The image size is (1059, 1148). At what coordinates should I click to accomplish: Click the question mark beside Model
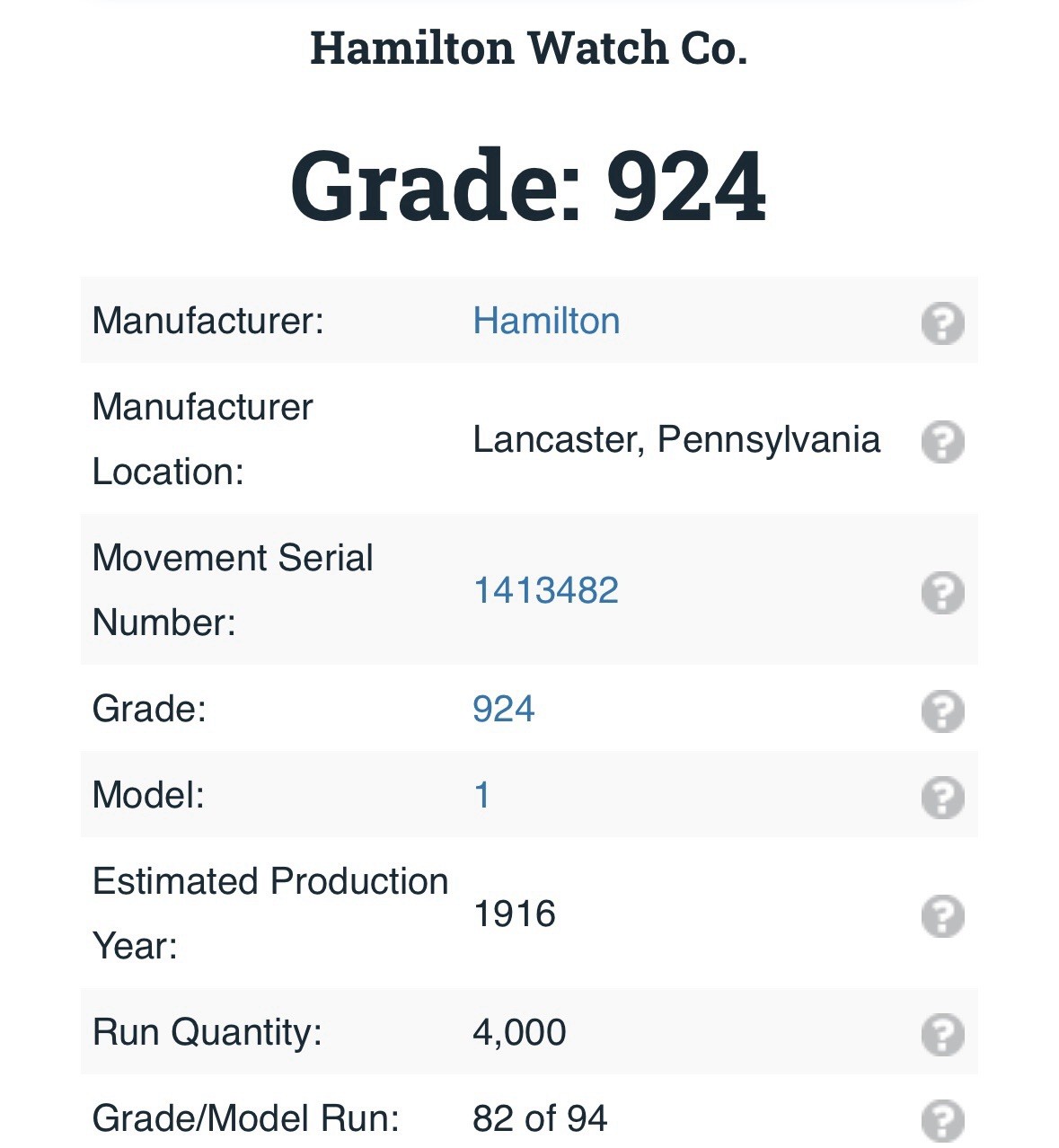(x=942, y=797)
